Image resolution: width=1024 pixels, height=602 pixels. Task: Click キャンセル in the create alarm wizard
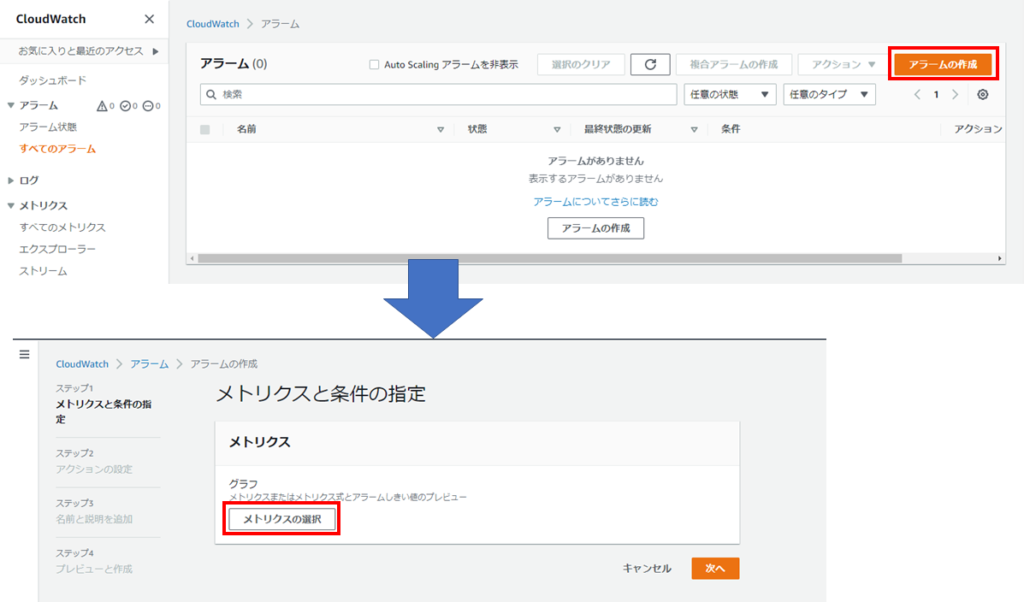pos(647,568)
